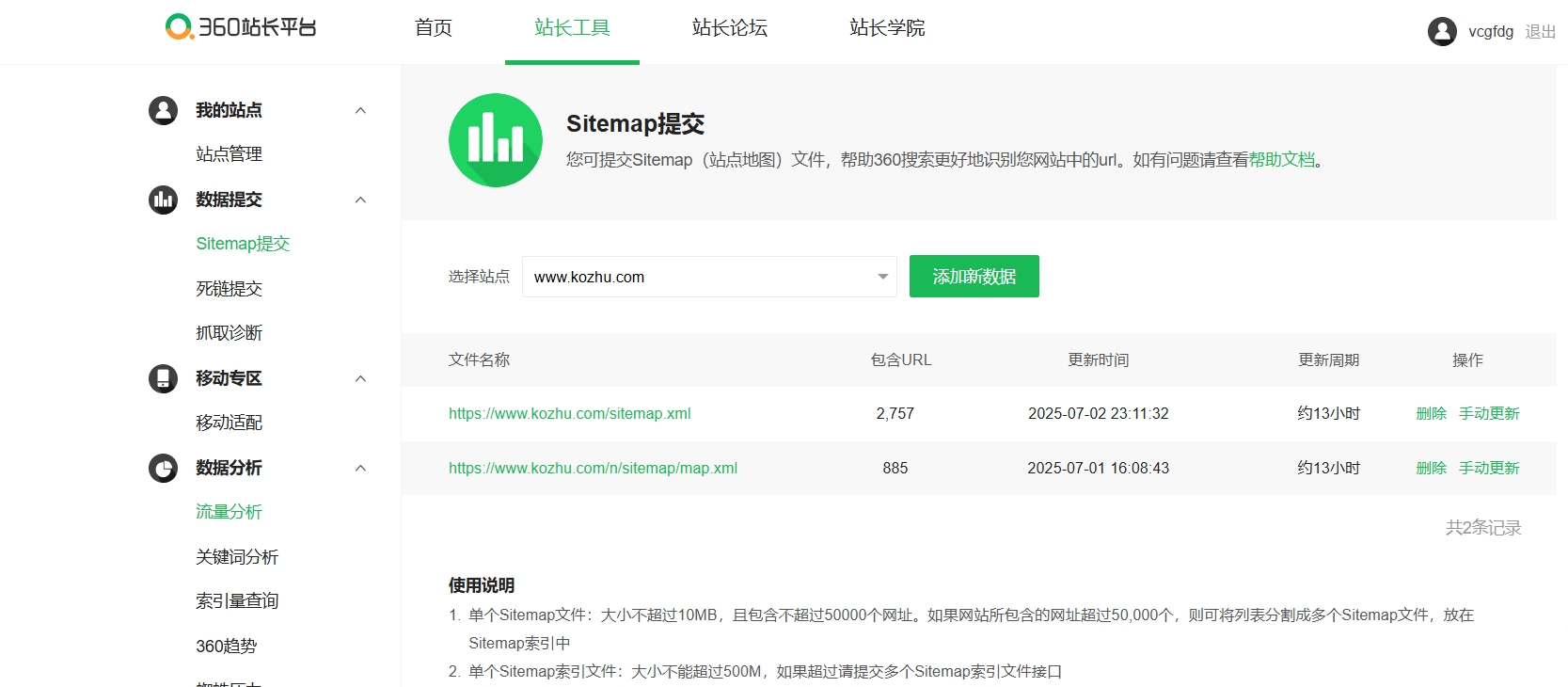1568x687 pixels.
Task: Click the user avatar icon beside vcgfdg
Action: point(1441,31)
